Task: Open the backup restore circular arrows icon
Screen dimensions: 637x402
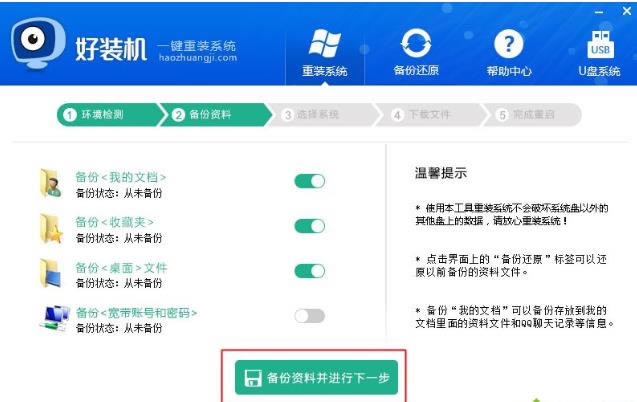Action: point(416,43)
